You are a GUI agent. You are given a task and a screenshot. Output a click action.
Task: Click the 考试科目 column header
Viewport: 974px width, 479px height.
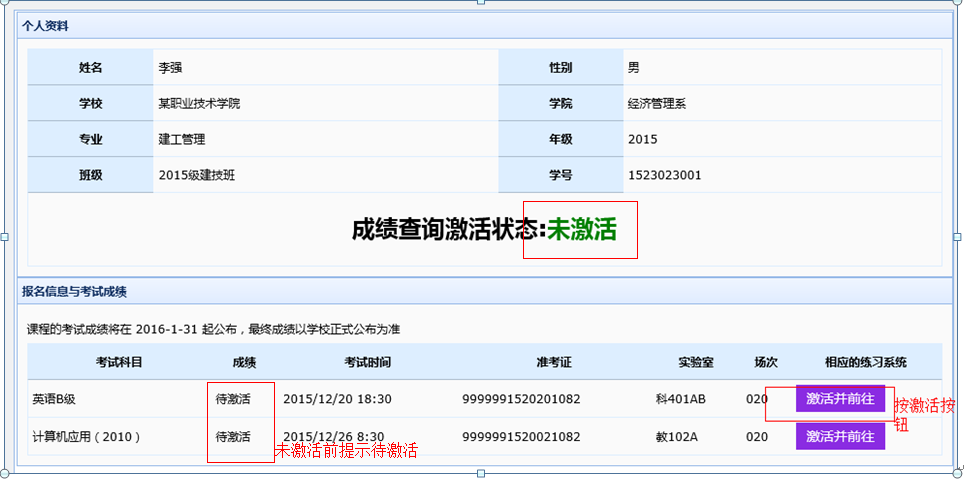tap(119, 362)
